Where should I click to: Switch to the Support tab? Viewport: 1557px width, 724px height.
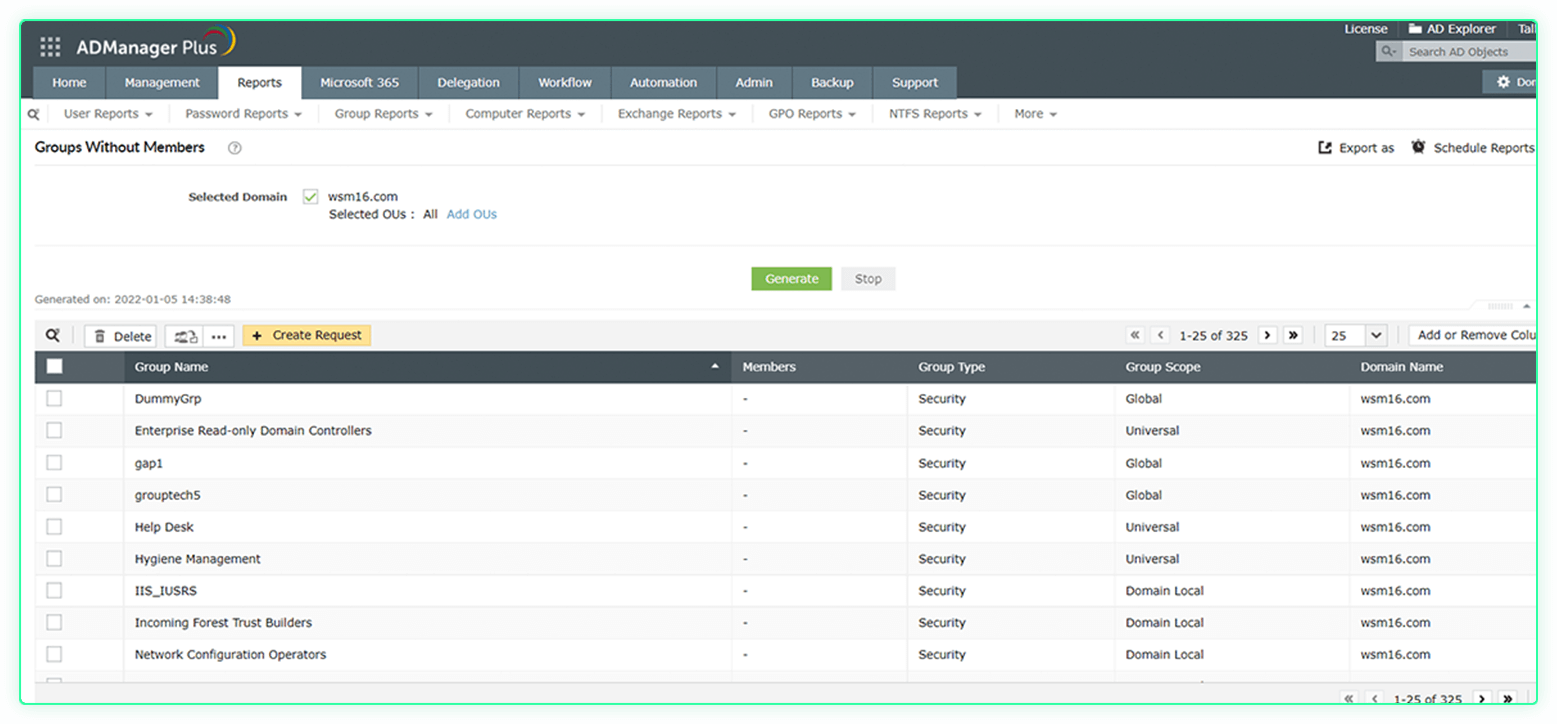(915, 83)
